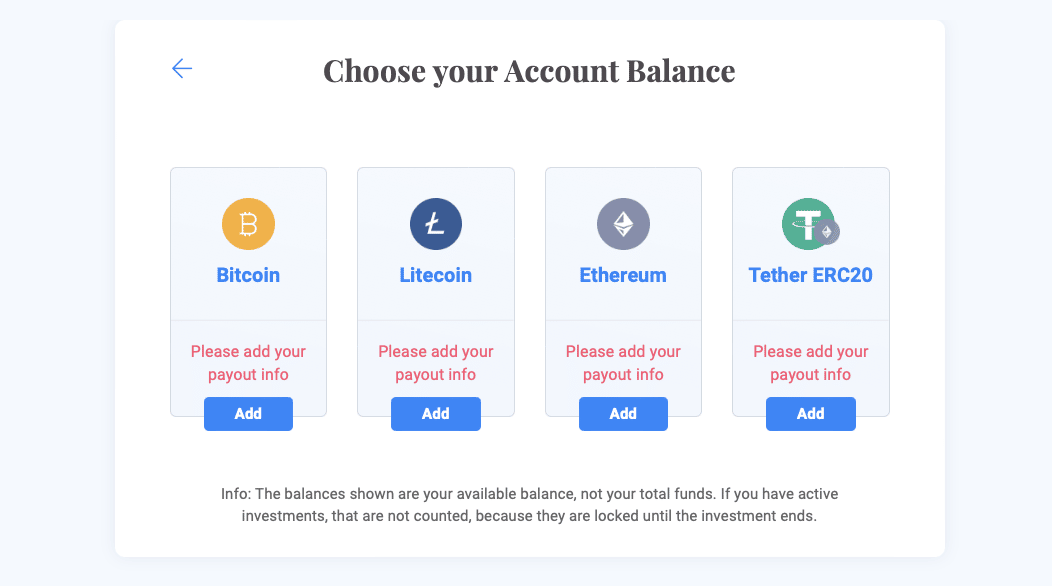Click the small Ethereum badge on Tether icon
Viewport: 1052px width, 586px height.
[827, 232]
